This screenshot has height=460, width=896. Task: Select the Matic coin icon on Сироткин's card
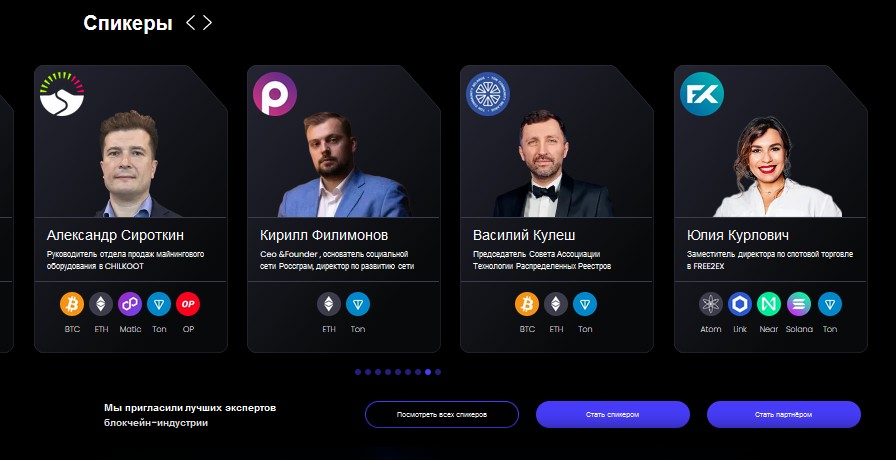(x=130, y=304)
